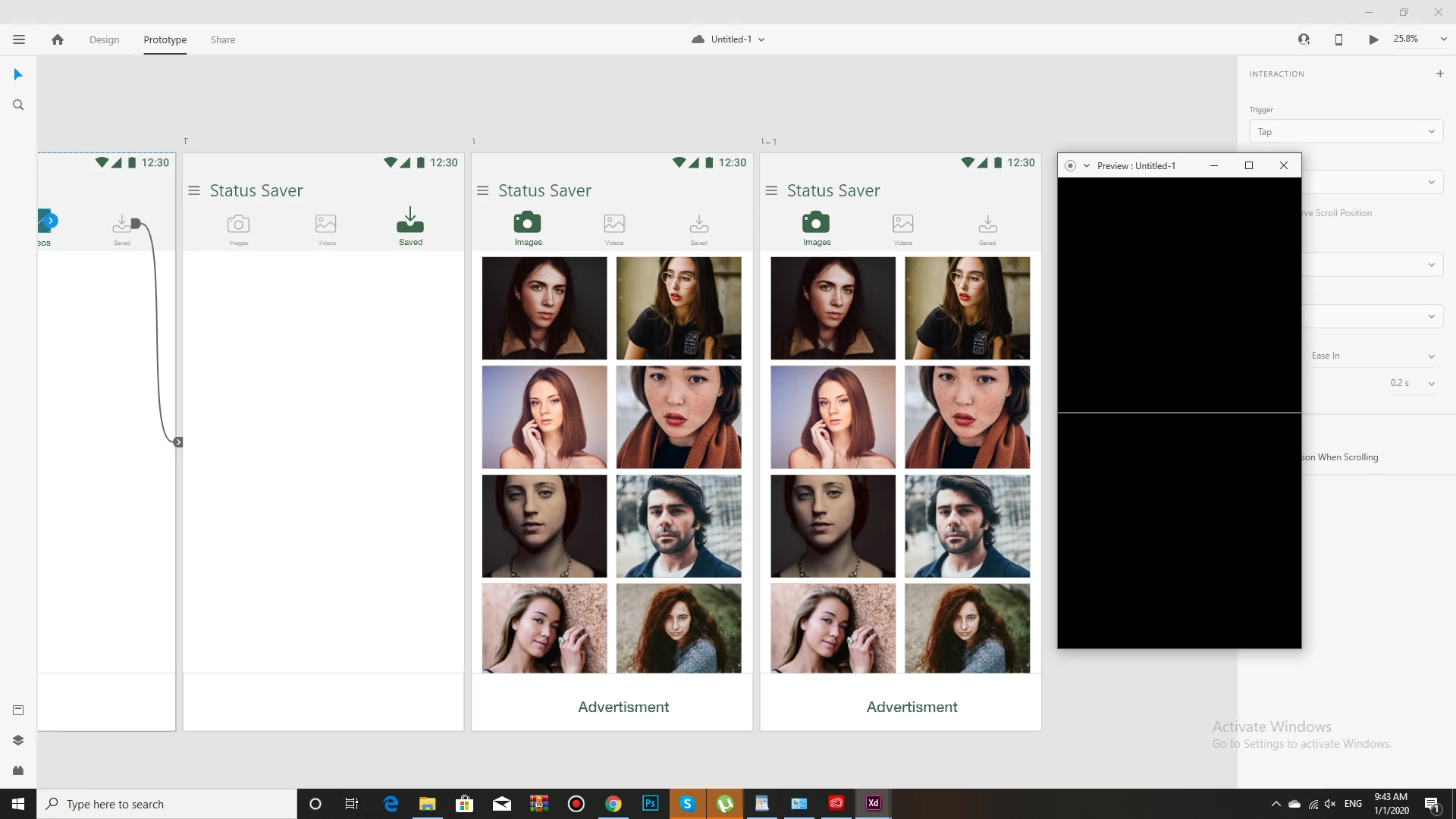The height and width of the screenshot is (819, 1456).
Task: Go to the Home screen icon
Action: point(58,39)
